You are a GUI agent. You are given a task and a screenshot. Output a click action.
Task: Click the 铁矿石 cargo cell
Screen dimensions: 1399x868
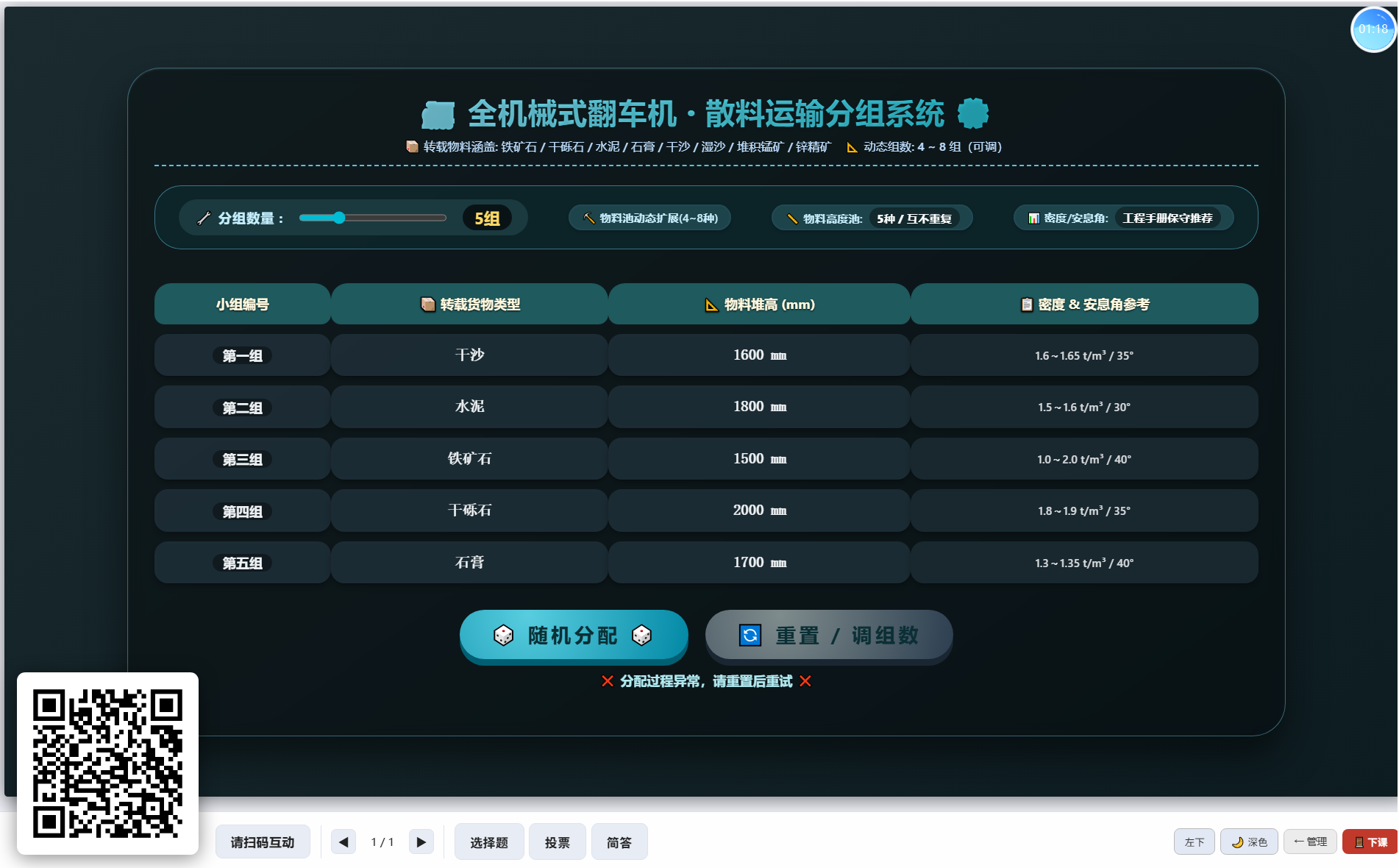[469, 459]
